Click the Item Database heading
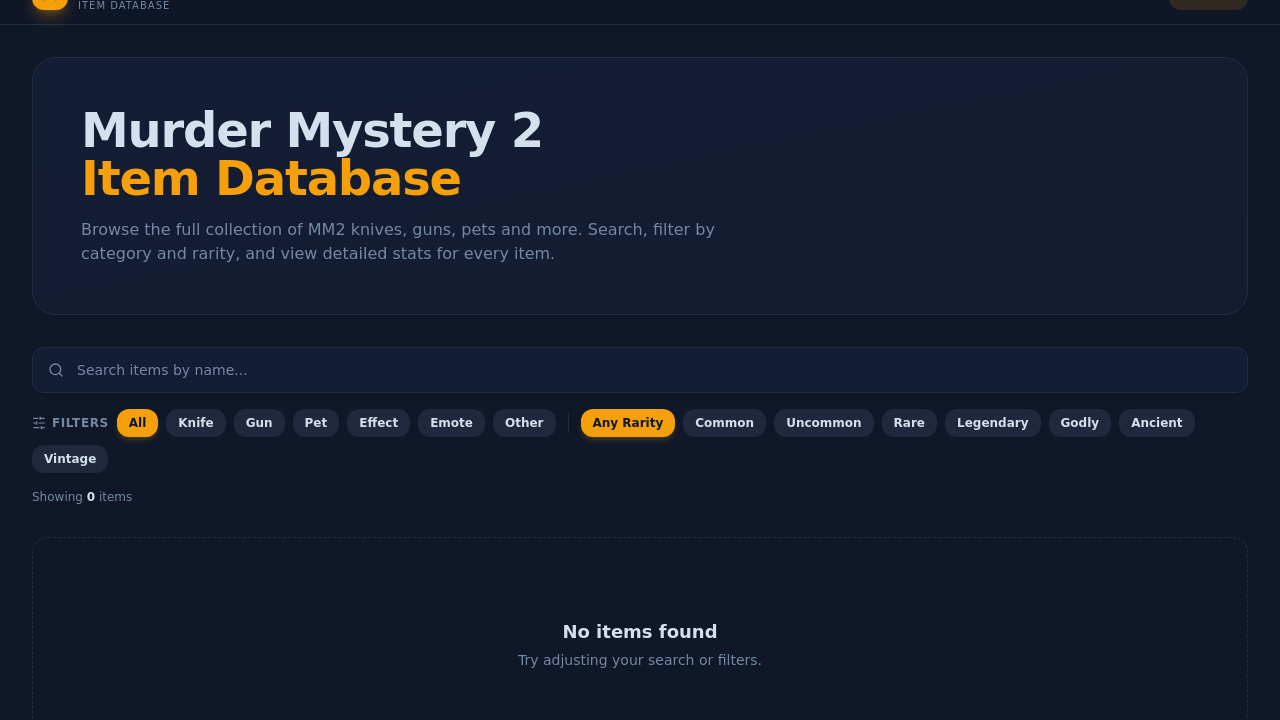Screen dimensions: 1280x720 click(x=271, y=179)
